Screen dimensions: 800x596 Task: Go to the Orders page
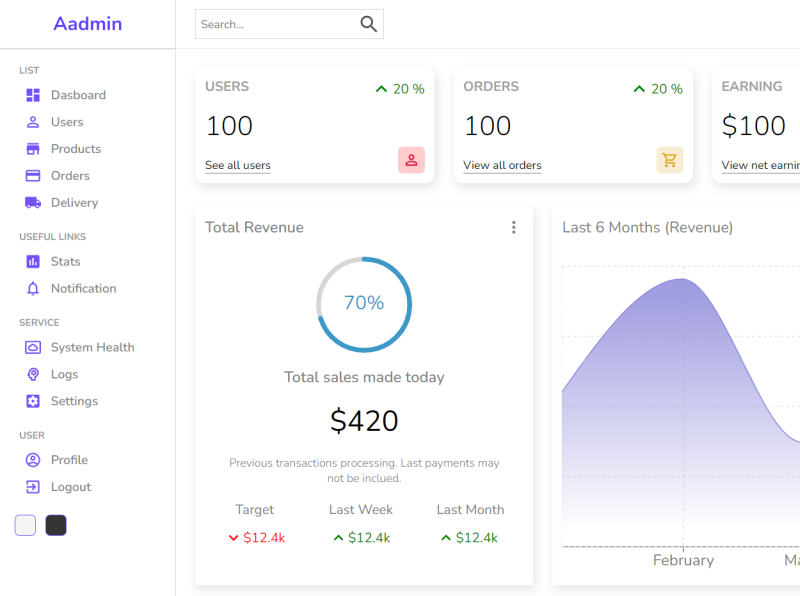70,176
